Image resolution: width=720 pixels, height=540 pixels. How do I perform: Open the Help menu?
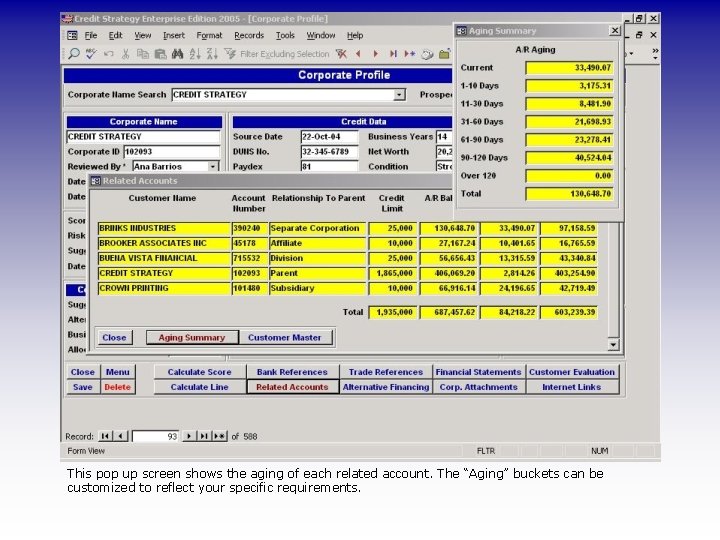tap(354, 35)
